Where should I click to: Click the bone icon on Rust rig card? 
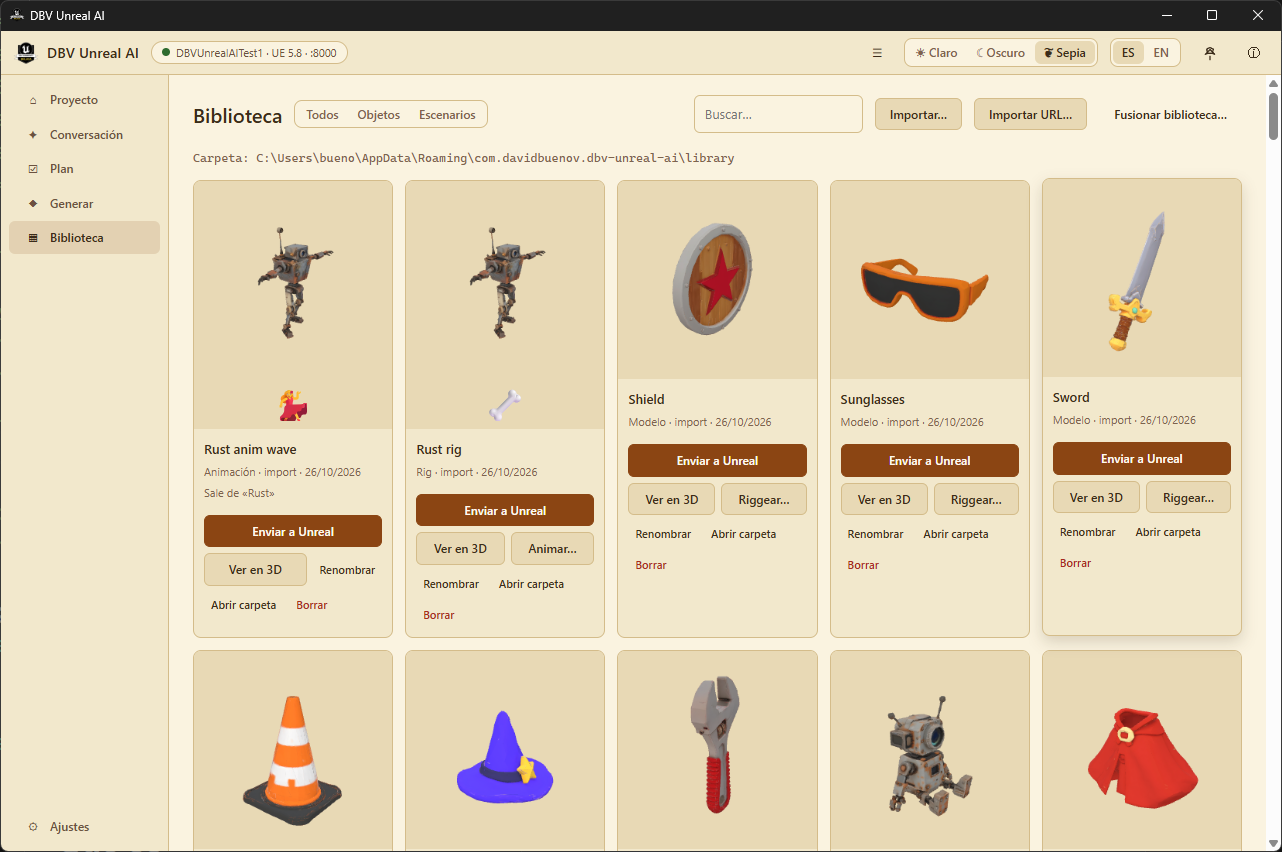tap(505, 405)
